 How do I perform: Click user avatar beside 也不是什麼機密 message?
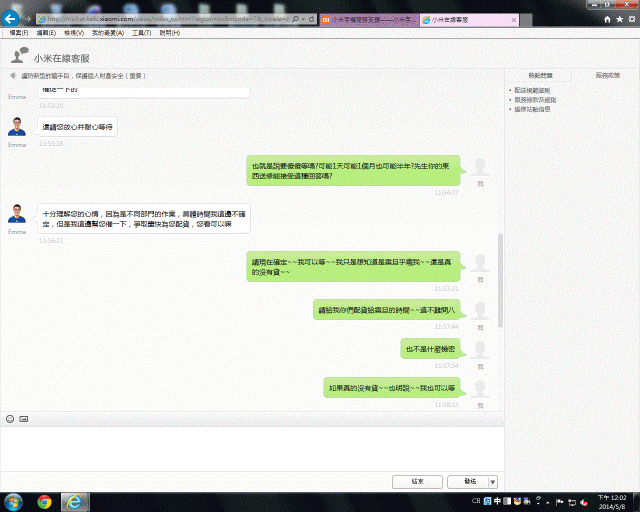click(480, 350)
